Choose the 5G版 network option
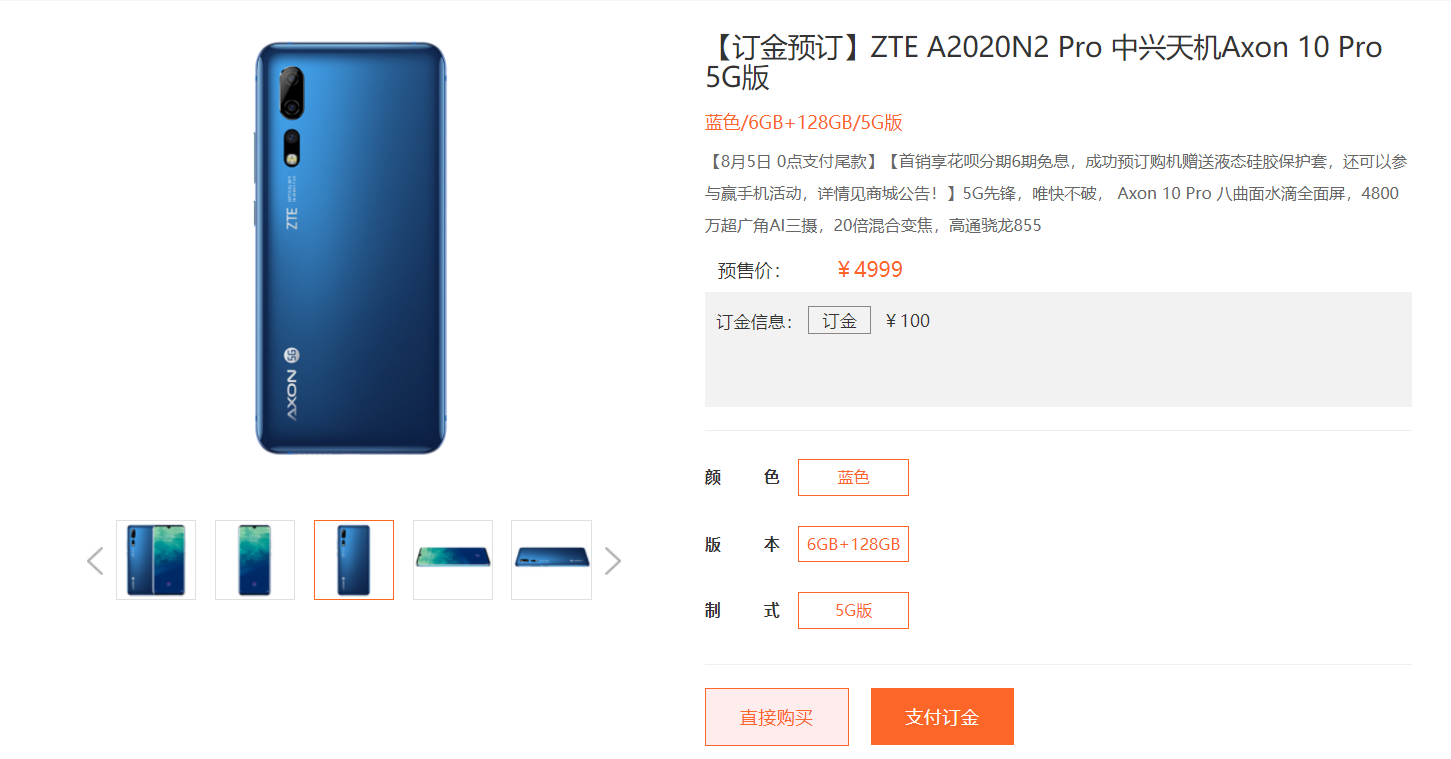 pyautogui.click(x=853, y=610)
